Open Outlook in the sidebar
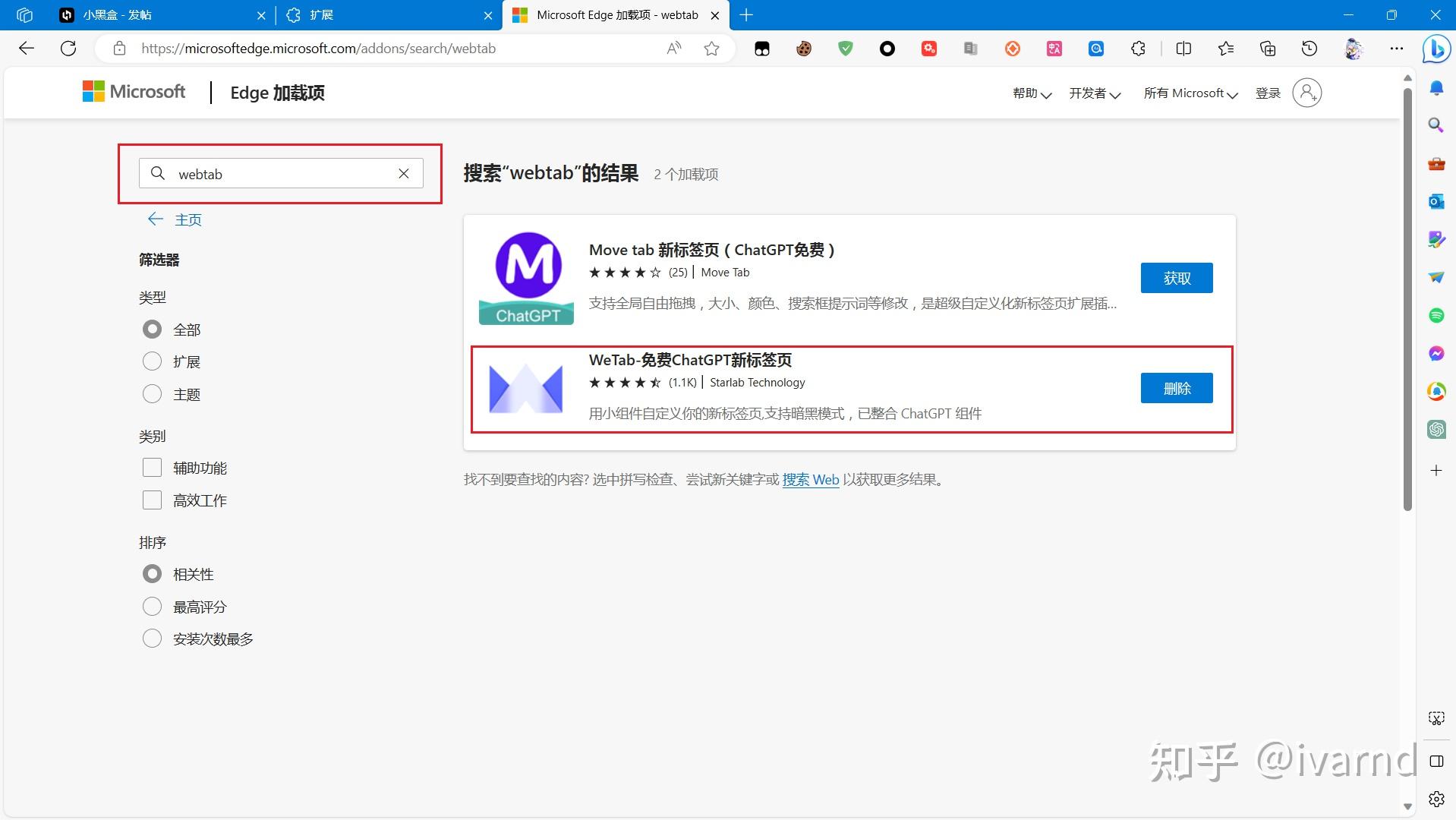This screenshot has width=1456, height=820. (x=1436, y=201)
